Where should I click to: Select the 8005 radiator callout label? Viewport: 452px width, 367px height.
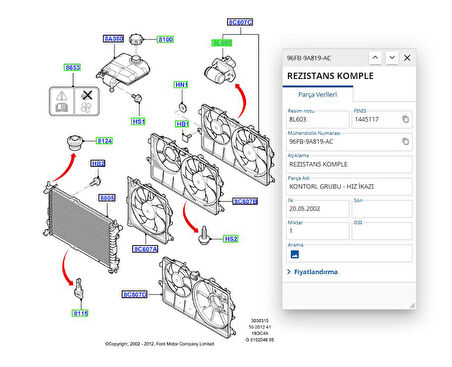107,198
